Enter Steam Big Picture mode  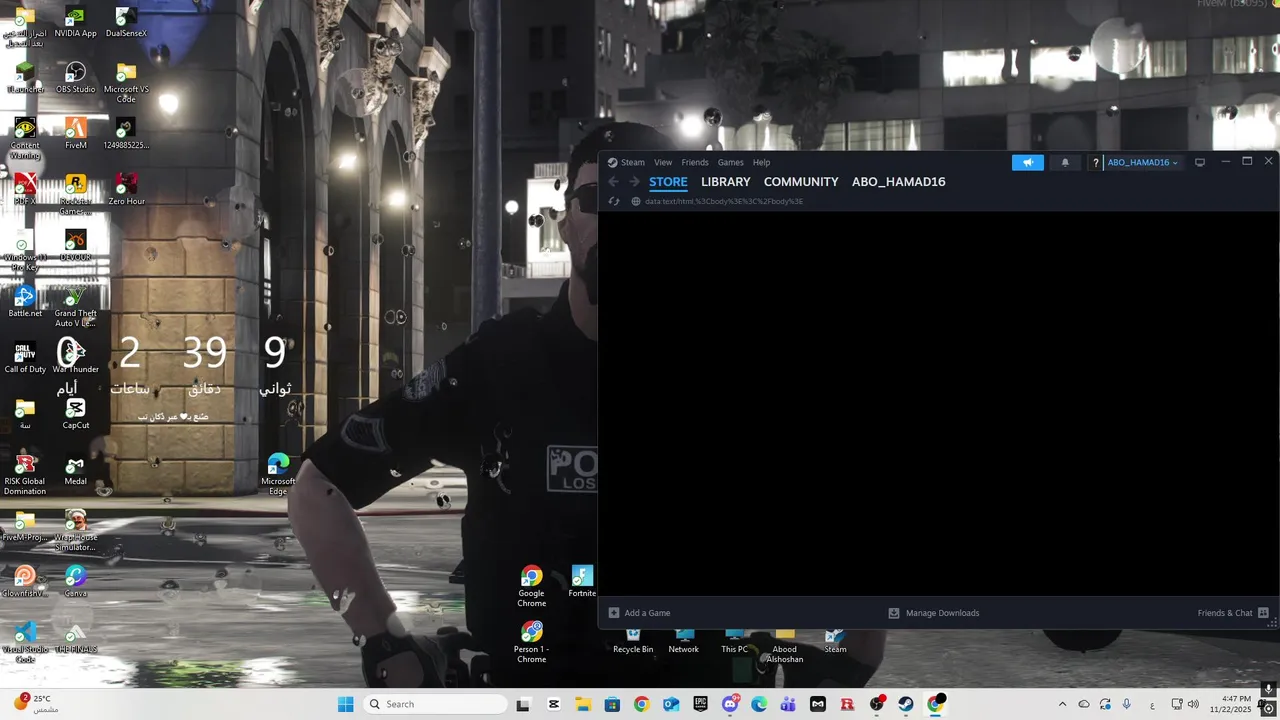click(1200, 162)
